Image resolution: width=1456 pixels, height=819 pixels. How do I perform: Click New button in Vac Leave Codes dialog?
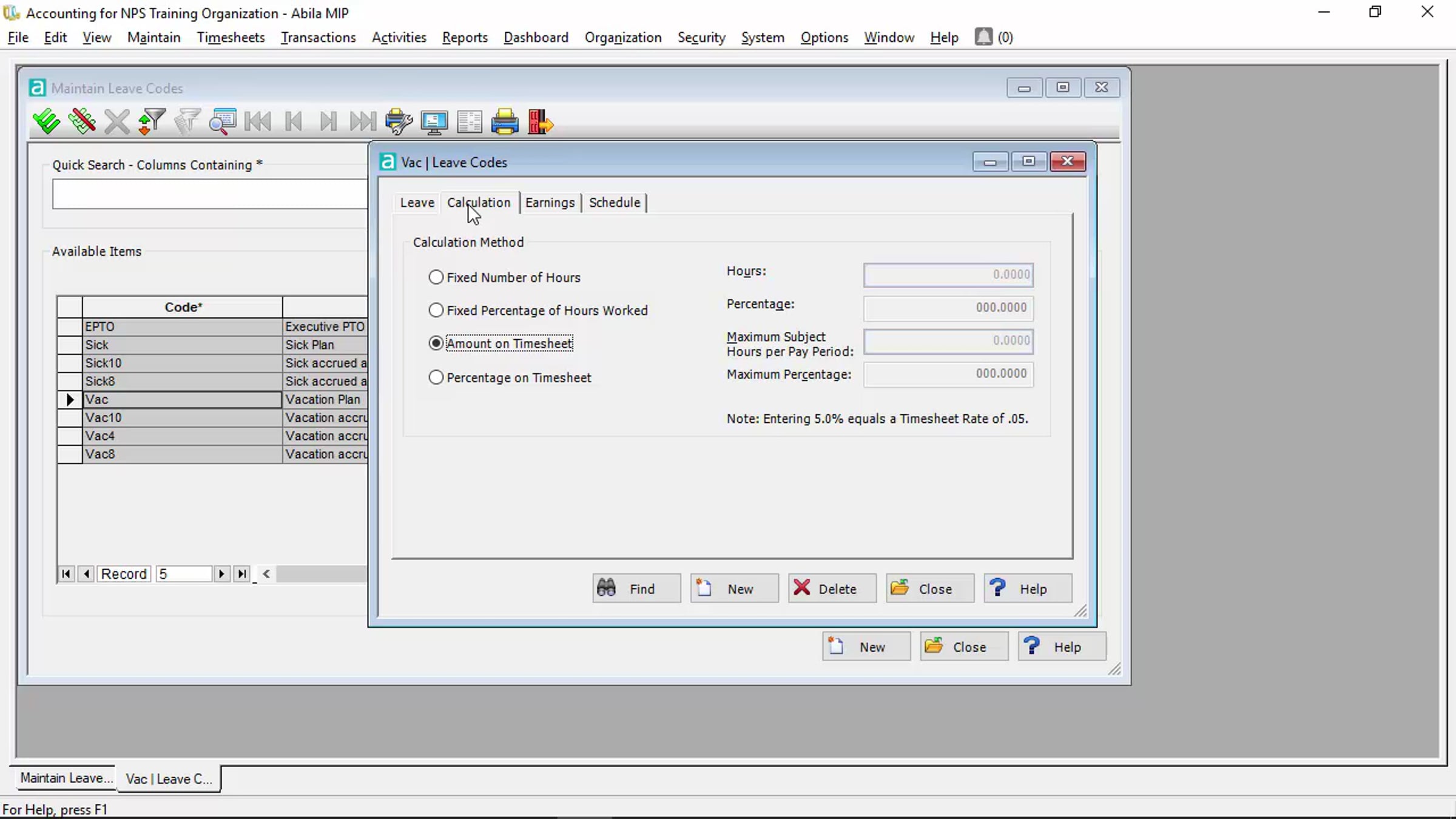734,588
